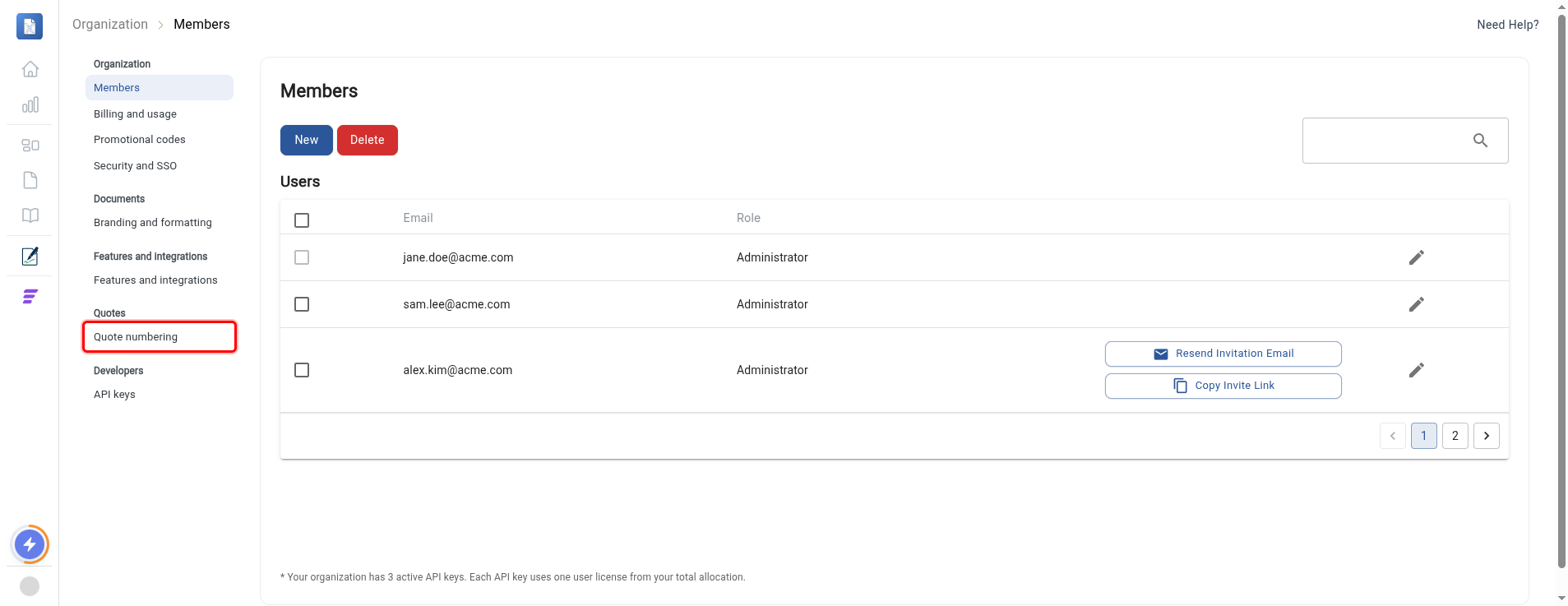Image resolution: width=1568 pixels, height=606 pixels.
Task: Click the New member button
Action: [307, 140]
